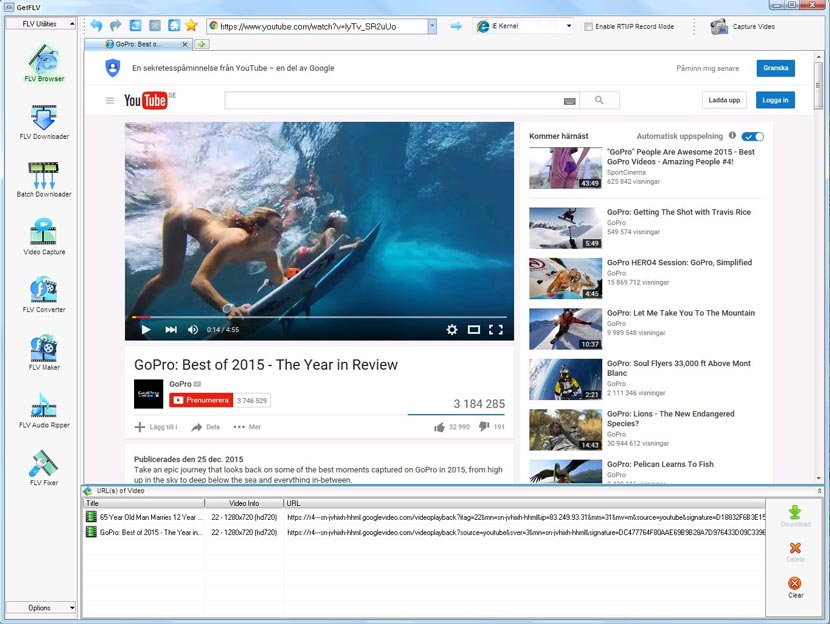The width and height of the screenshot is (830, 624).
Task: Click the Granska privacy button
Action: [x=778, y=68]
